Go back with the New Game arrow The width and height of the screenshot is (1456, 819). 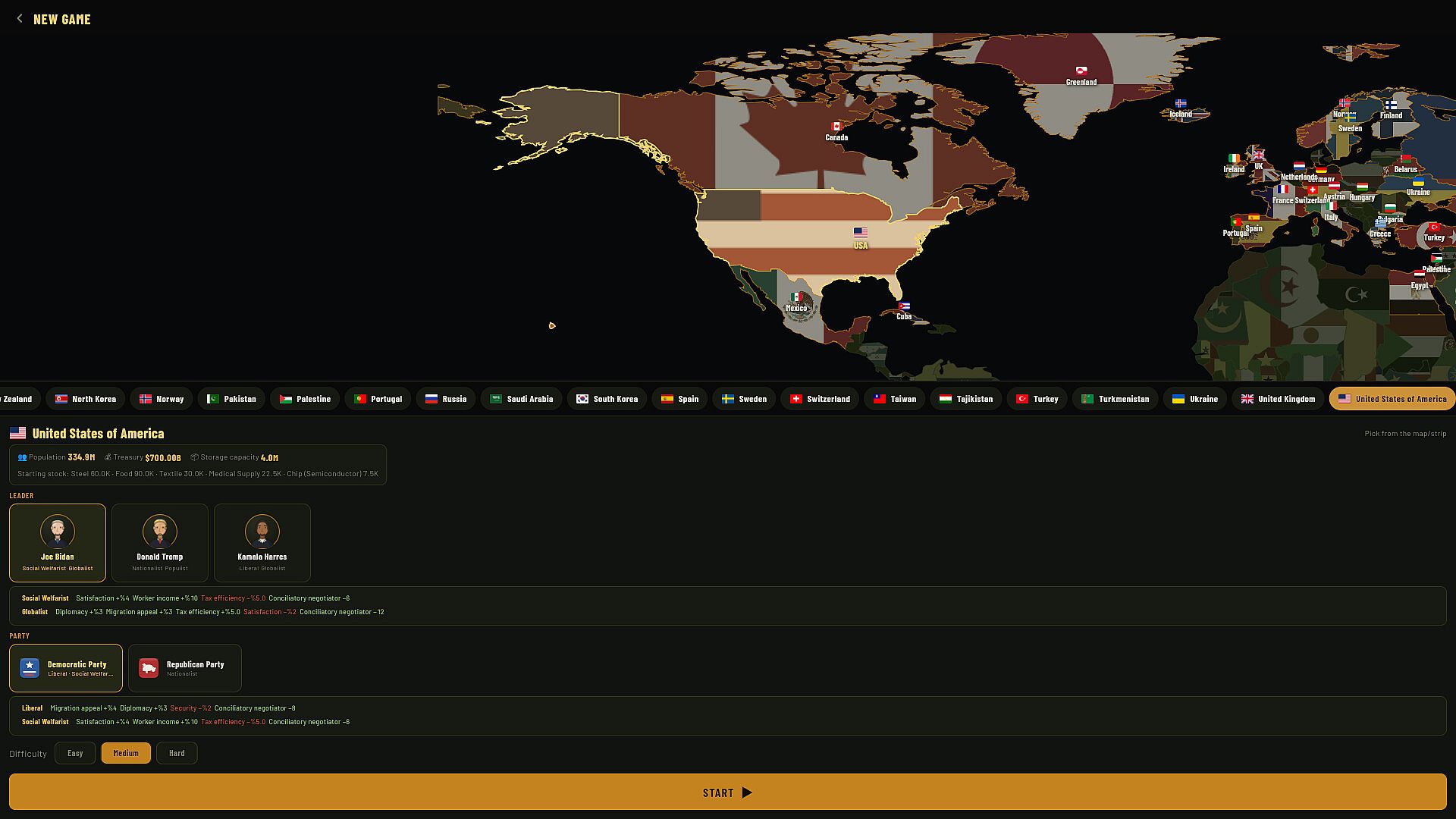[20, 19]
